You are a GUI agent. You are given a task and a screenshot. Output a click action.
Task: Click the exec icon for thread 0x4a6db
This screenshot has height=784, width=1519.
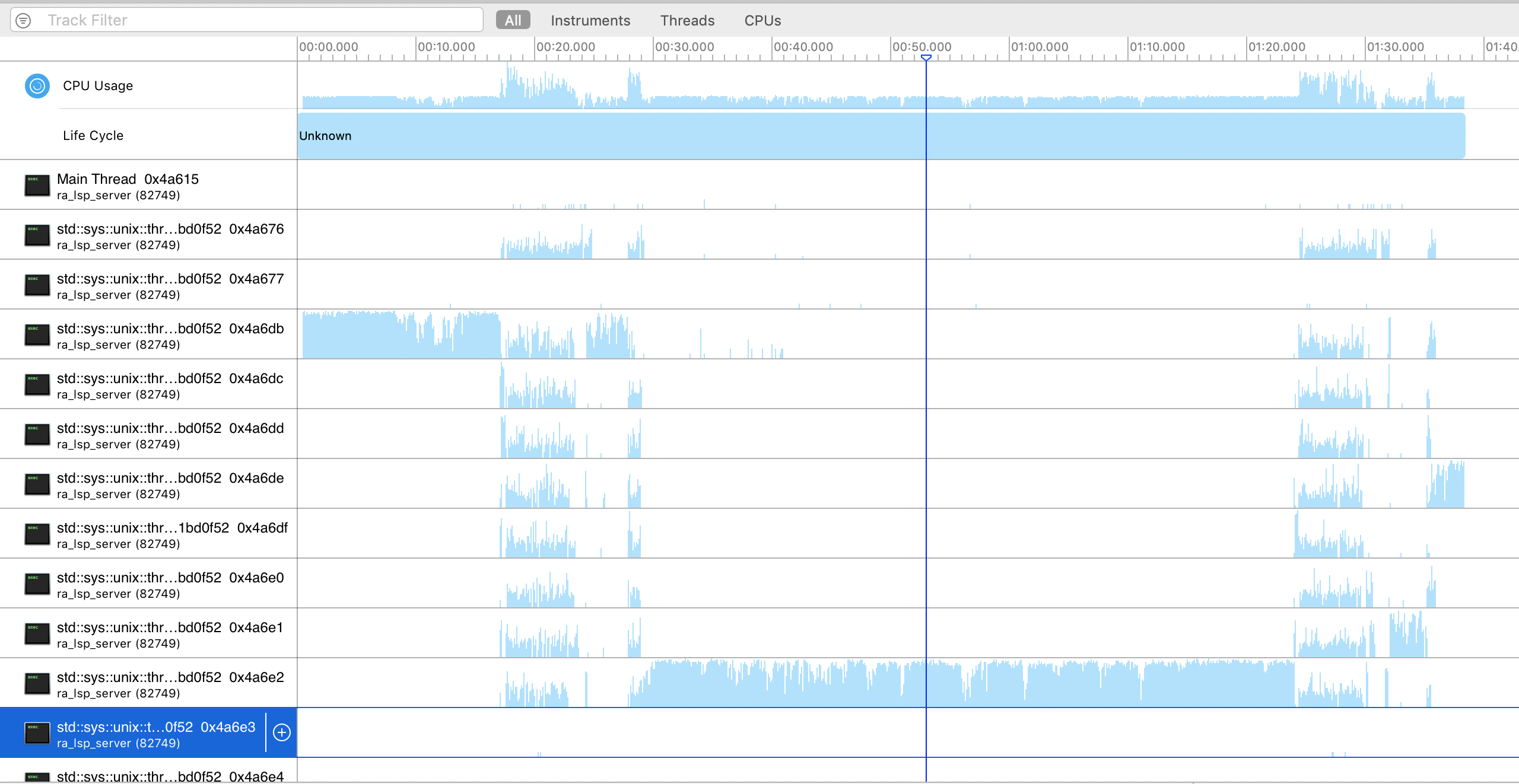37,335
